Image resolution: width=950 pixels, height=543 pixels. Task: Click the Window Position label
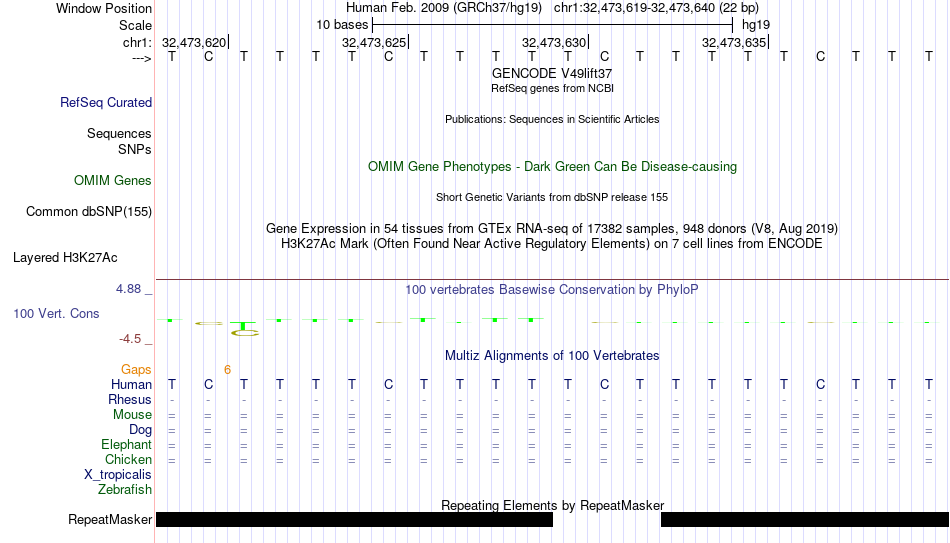click(x=104, y=8)
